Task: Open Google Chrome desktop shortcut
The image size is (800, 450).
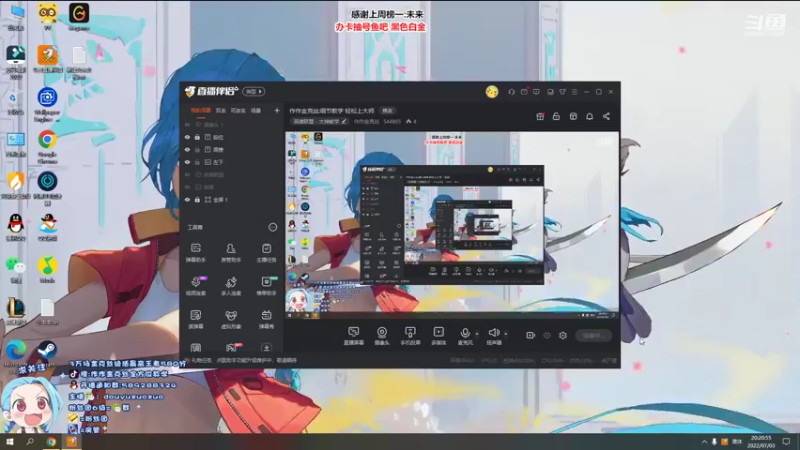Action: [47, 145]
